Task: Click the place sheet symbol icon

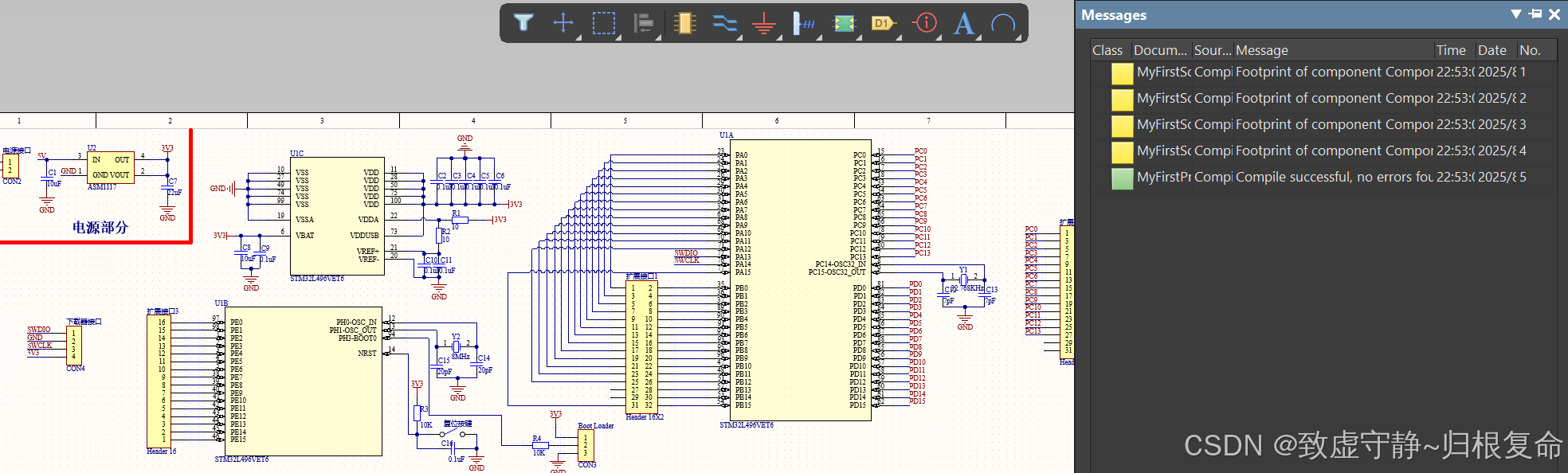Action: coord(845,24)
